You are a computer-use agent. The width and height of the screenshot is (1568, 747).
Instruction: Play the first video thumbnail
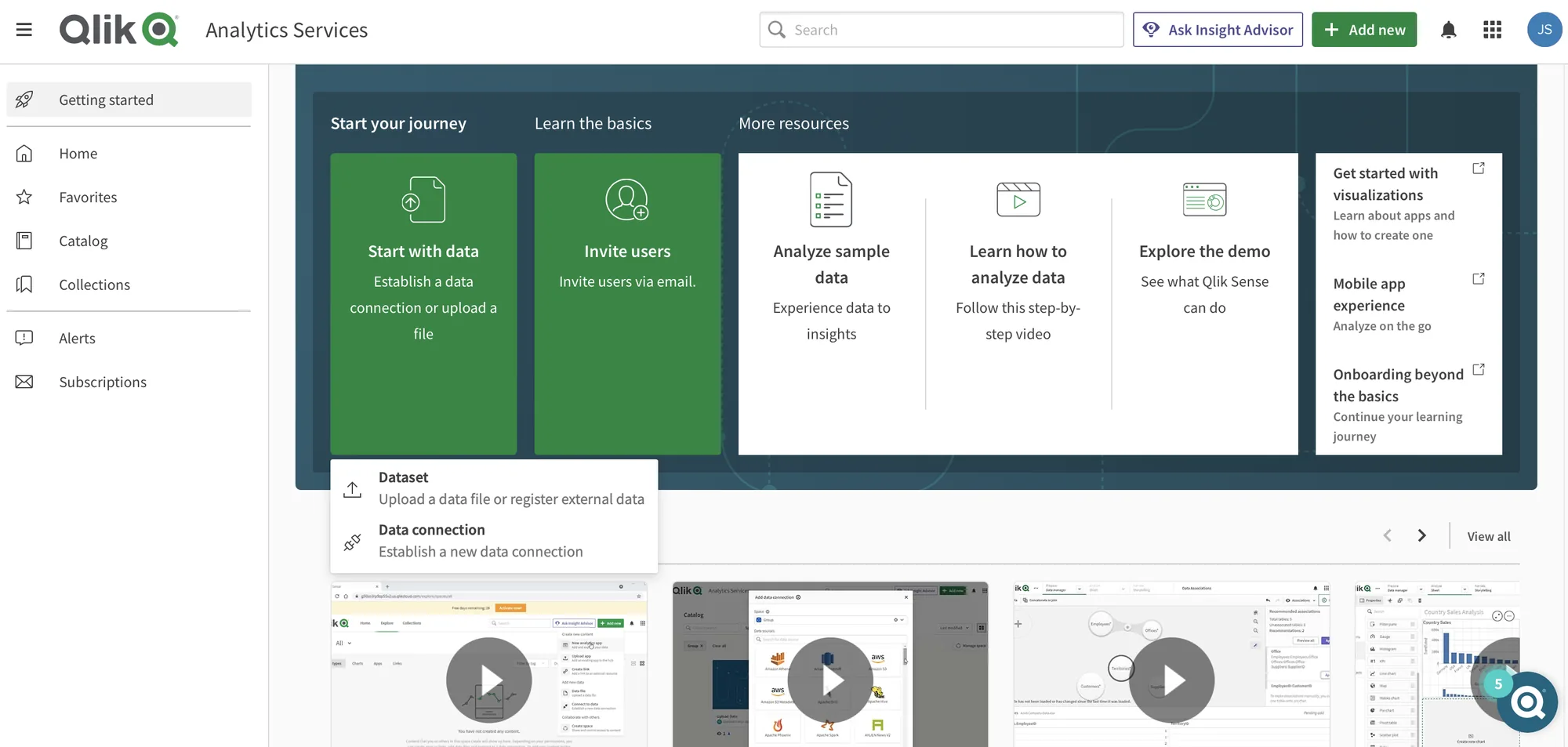point(489,680)
